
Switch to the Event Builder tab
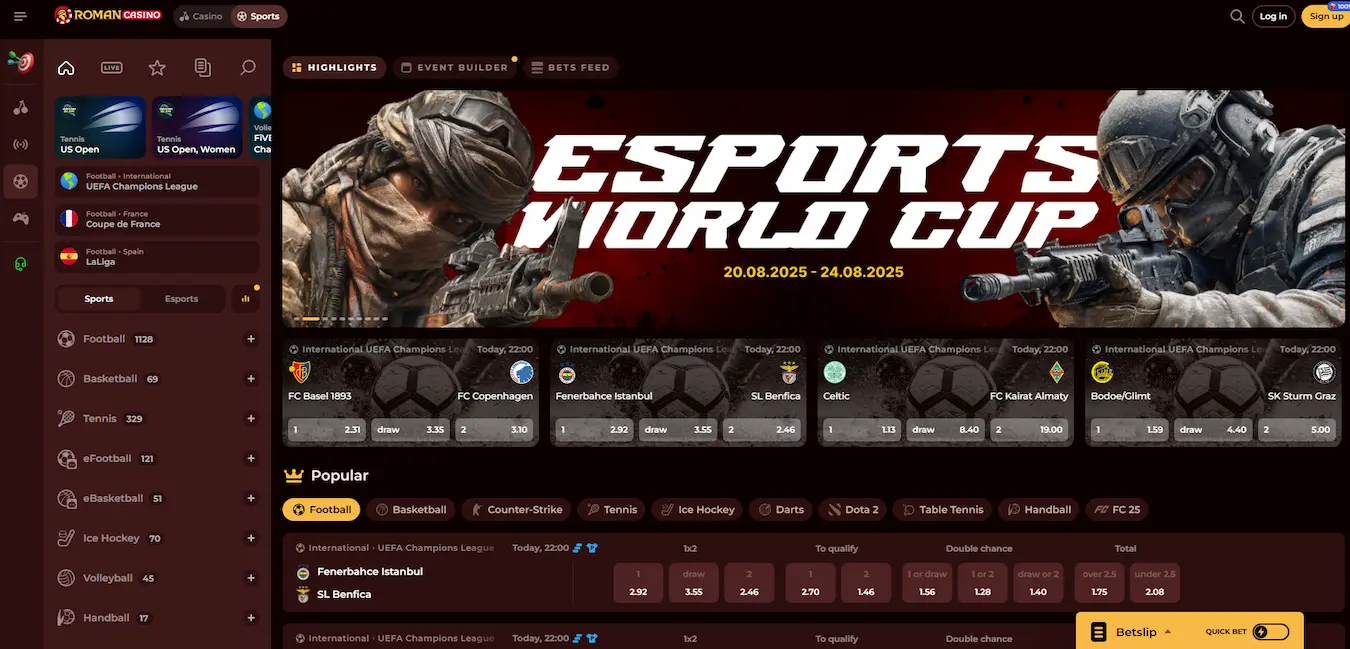point(456,67)
